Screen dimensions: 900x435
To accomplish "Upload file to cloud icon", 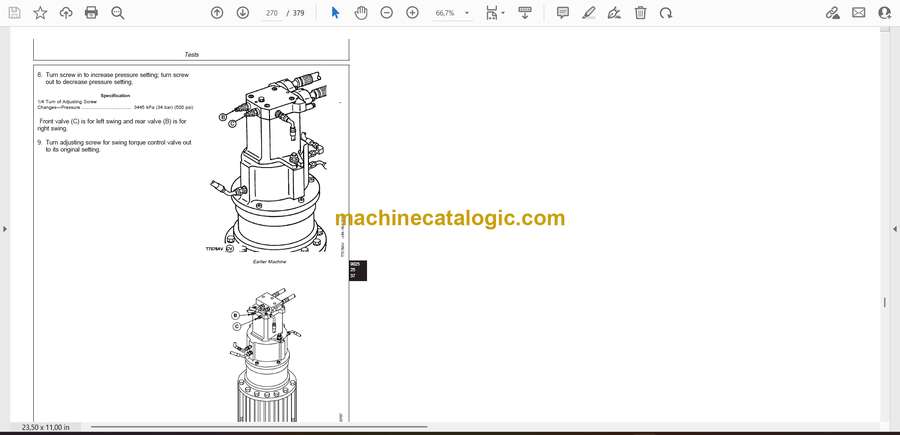I will click(x=66, y=13).
